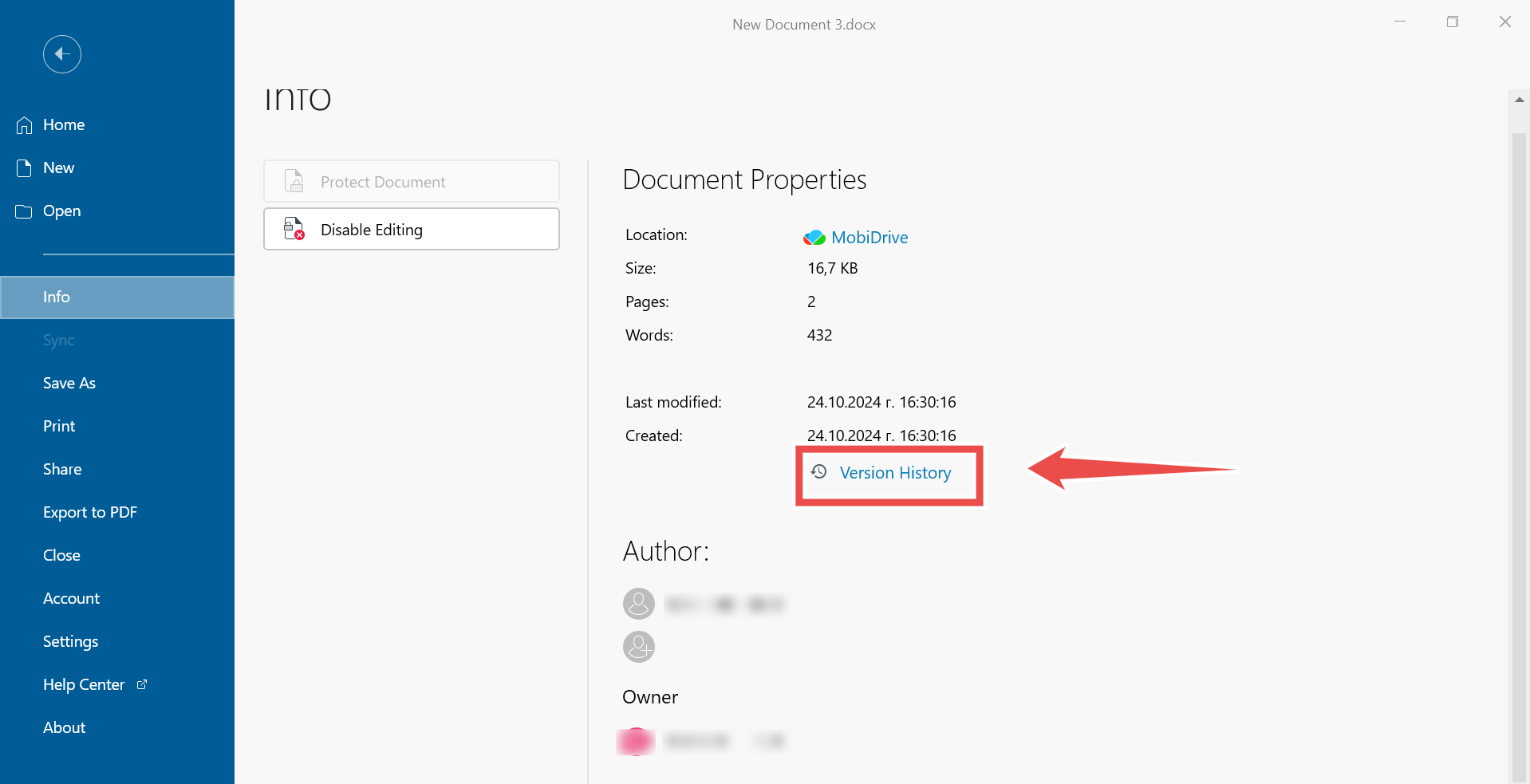
Task: Click the back arrow circle icon
Action: coord(62,54)
